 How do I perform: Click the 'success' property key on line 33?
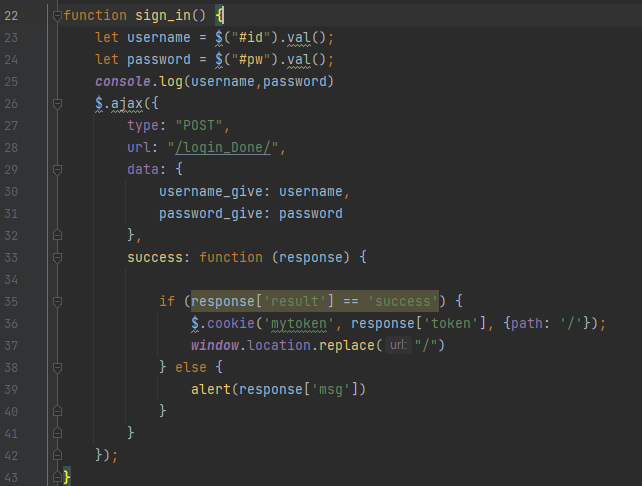click(155, 258)
